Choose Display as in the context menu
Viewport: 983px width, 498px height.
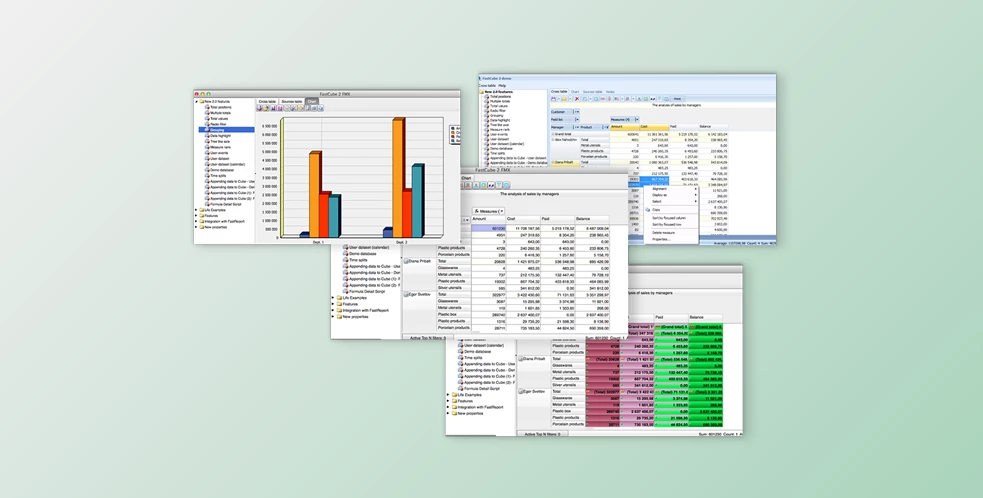pyautogui.click(x=671, y=194)
